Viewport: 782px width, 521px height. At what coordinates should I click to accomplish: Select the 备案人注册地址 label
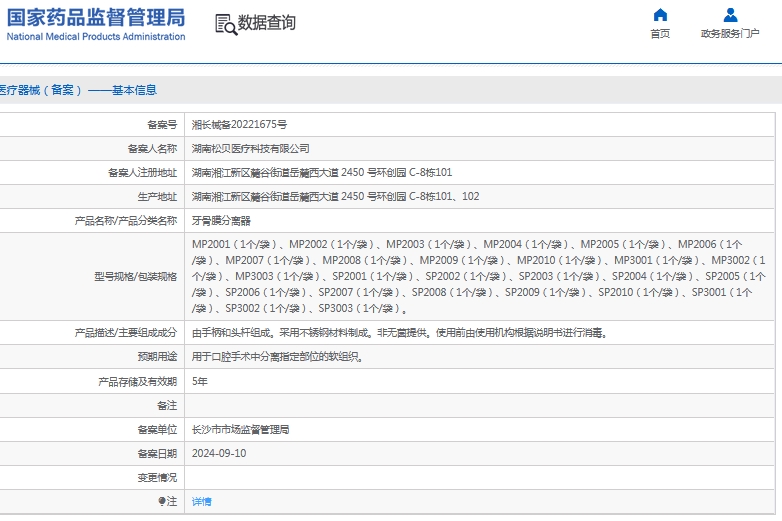[143, 173]
